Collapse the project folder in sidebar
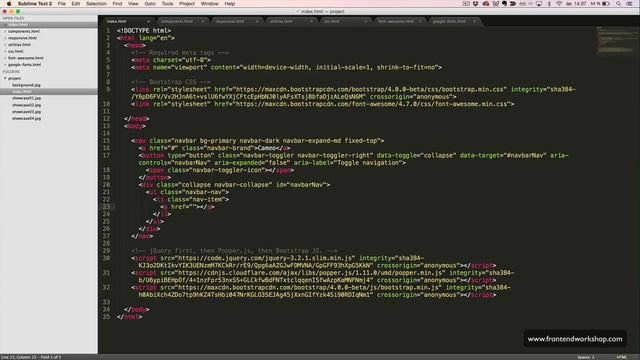Viewport: 640px width, 360px height. pyautogui.click(x=5, y=78)
